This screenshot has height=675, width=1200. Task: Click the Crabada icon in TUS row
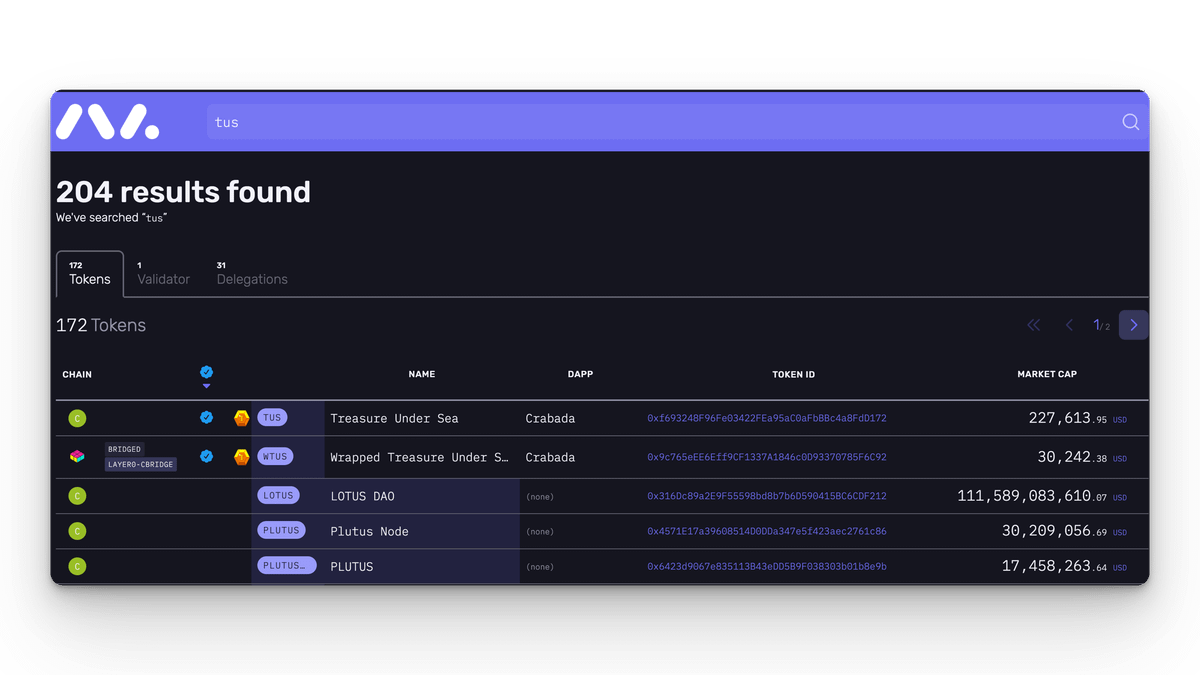241,418
